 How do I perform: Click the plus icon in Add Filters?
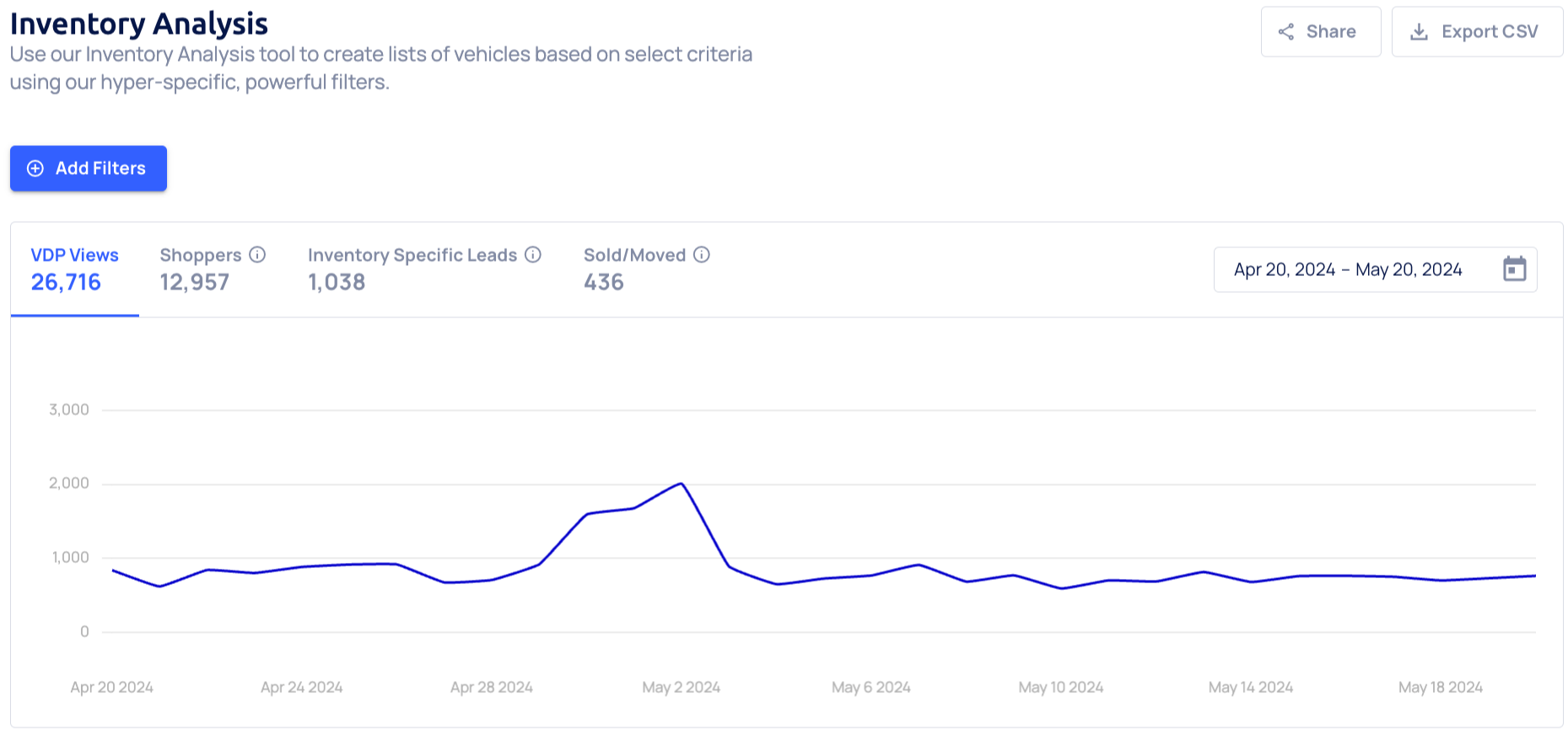point(35,169)
